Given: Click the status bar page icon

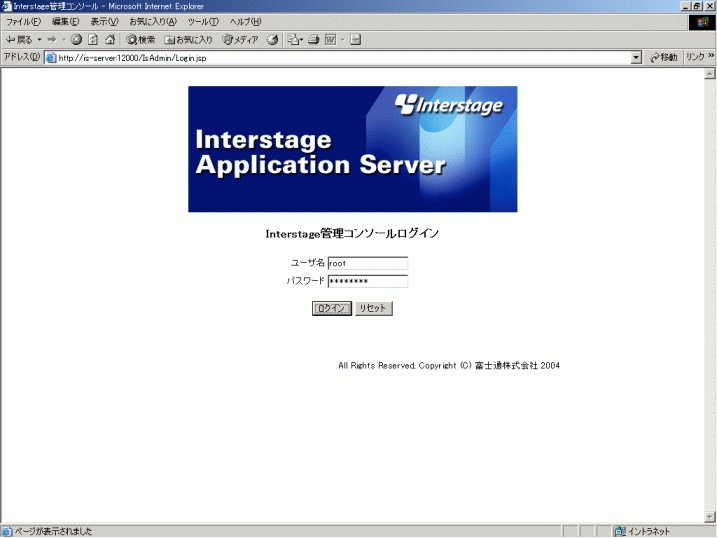Looking at the screenshot, I should click(7, 531).
